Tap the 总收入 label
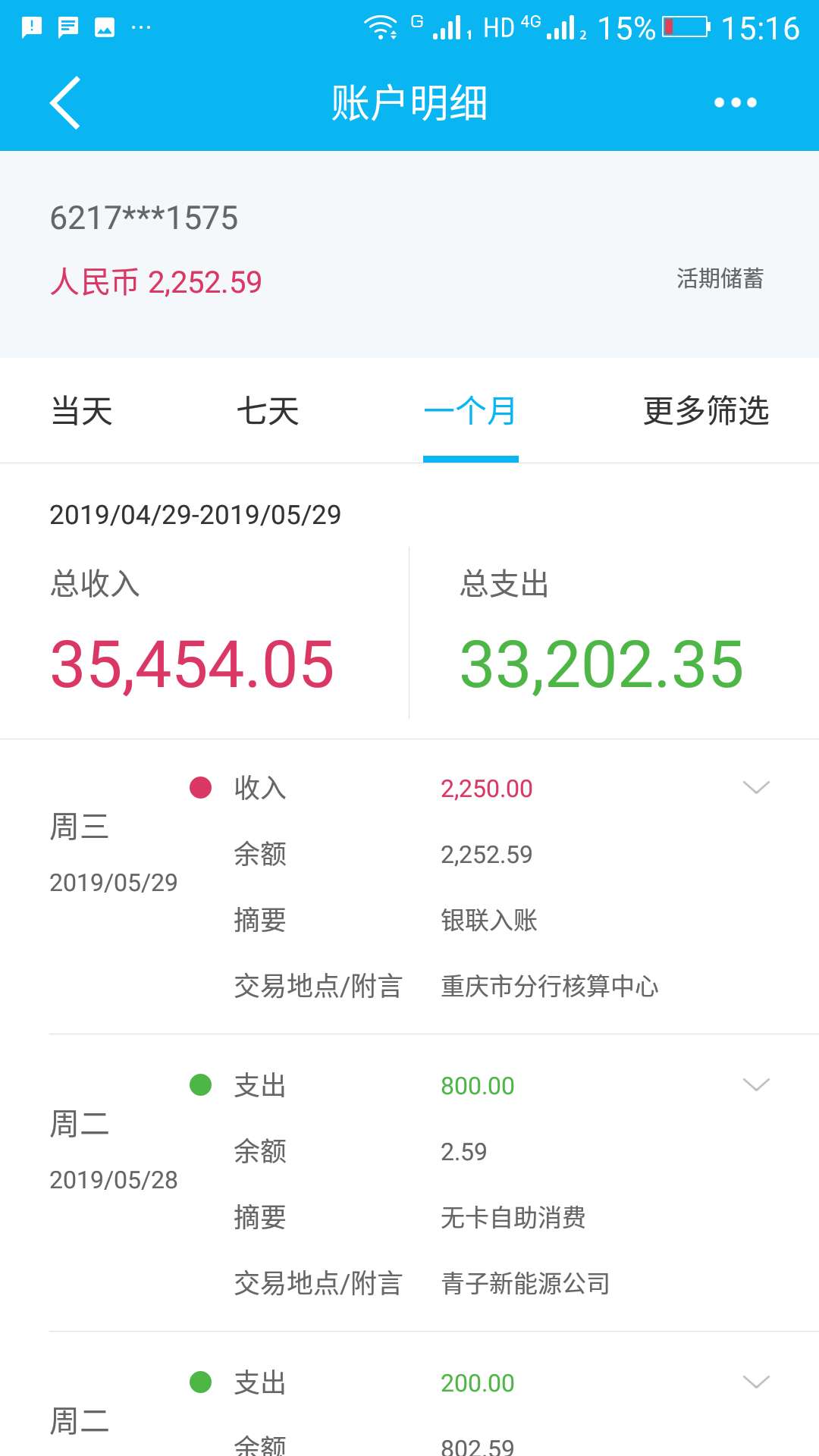 click(95, 584)
